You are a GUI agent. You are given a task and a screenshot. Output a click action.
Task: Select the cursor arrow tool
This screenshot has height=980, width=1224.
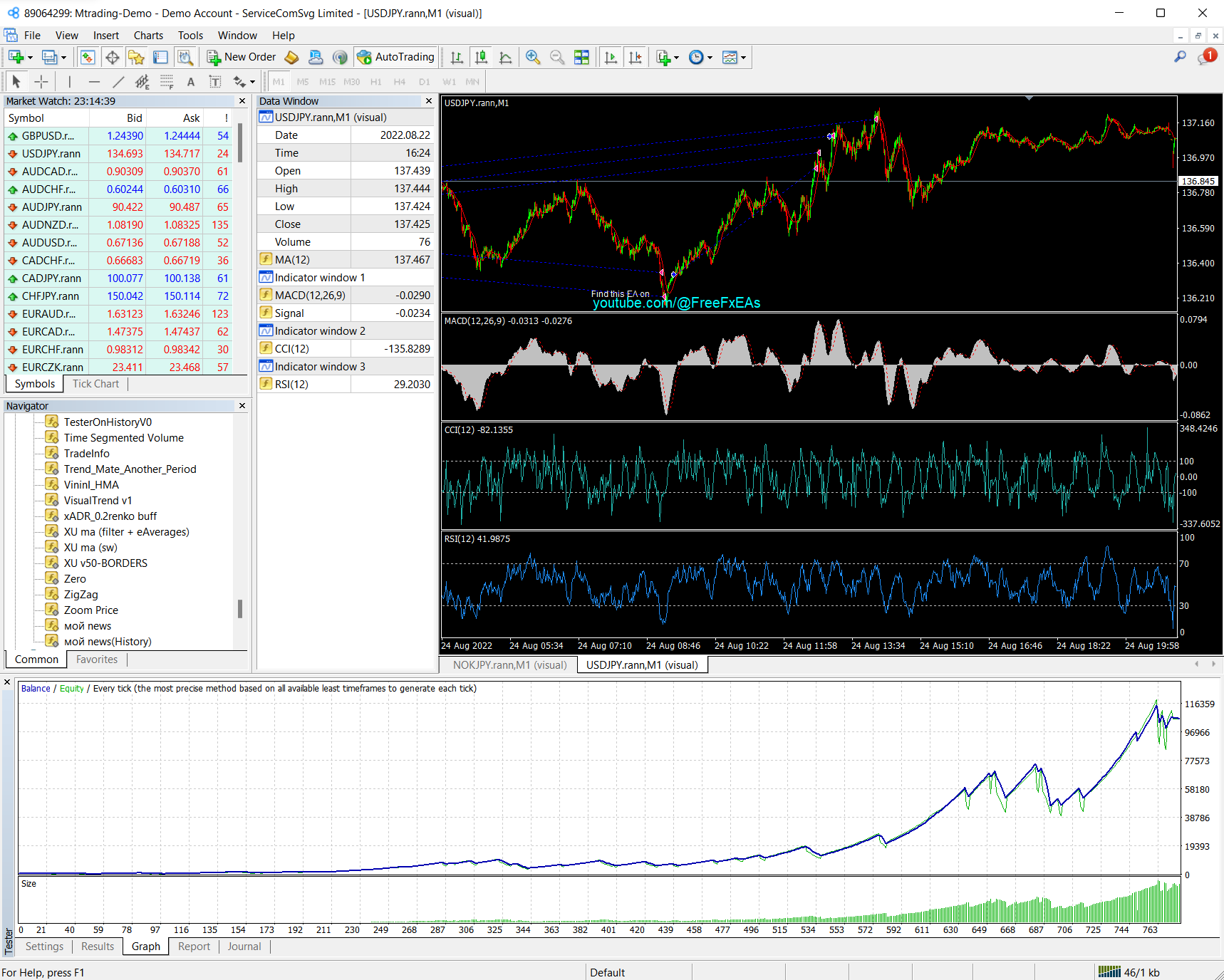pyautogui.click(x=16, y=82)
